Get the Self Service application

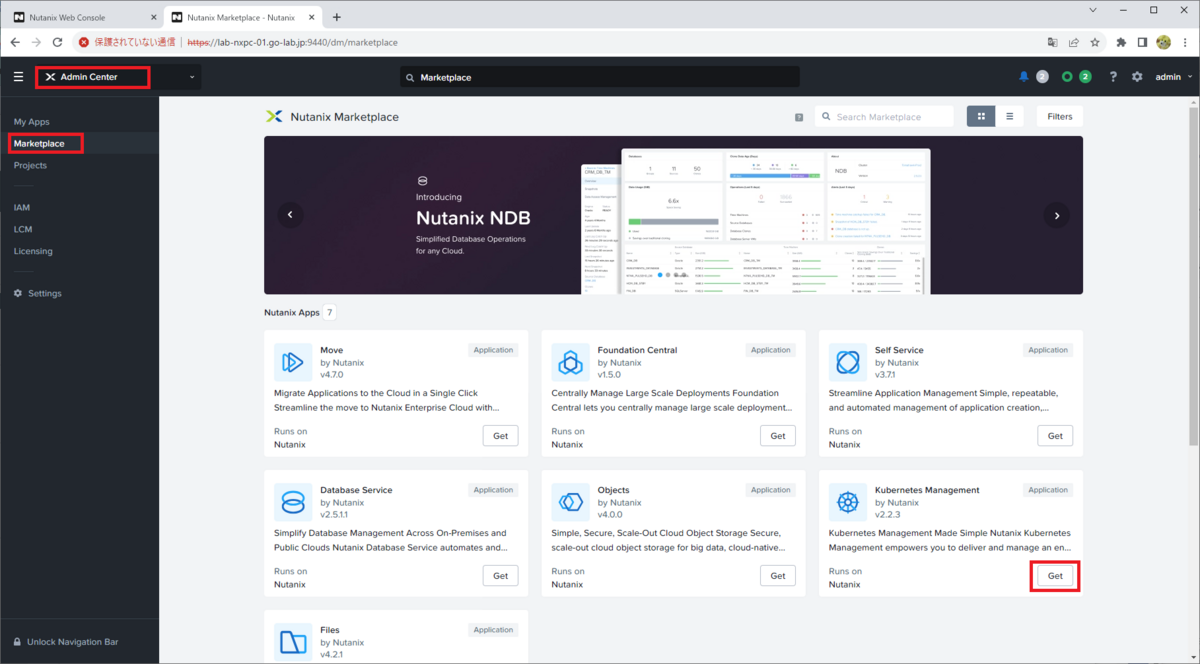(x=1055, y=436)
